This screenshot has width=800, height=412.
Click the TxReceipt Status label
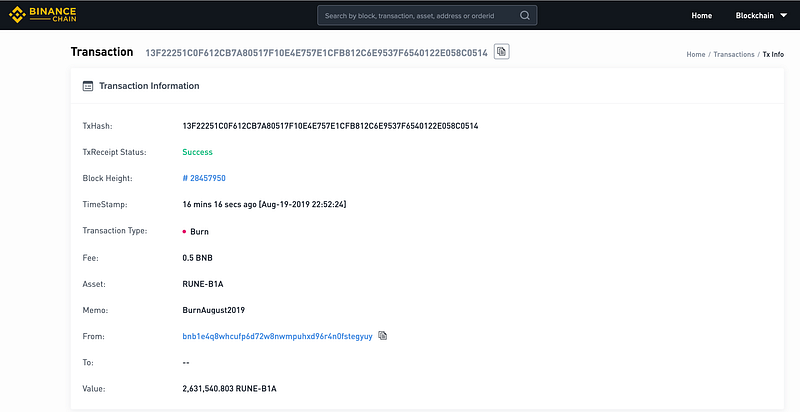point(114,152)
